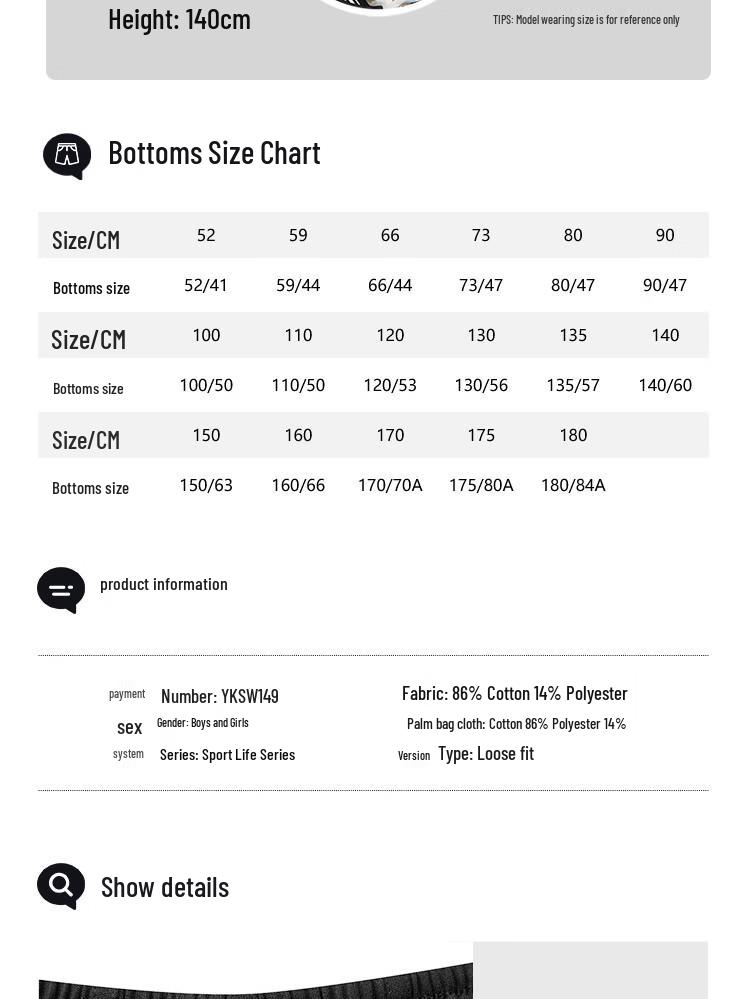Viewport: 750px width, 999px height.
Task: Select the 100/50 bottoms size cell
Action: tap(206, 385)
